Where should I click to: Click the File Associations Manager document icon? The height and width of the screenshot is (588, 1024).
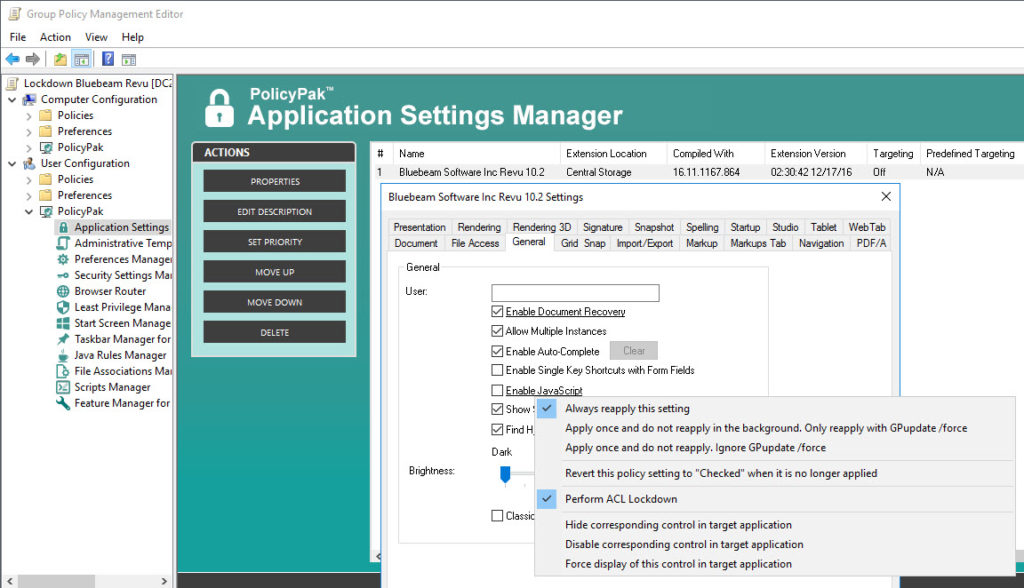(x=63, y=371)
